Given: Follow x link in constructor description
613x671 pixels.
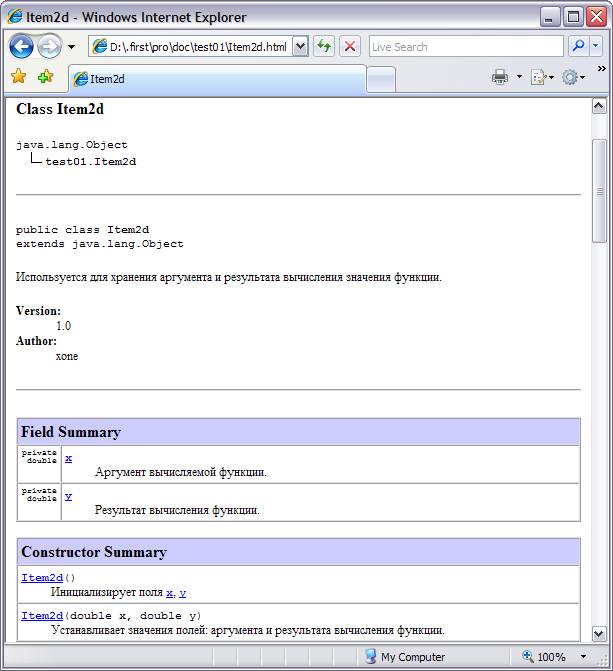Looking at the screenshot, I should [x=170, y=593].
